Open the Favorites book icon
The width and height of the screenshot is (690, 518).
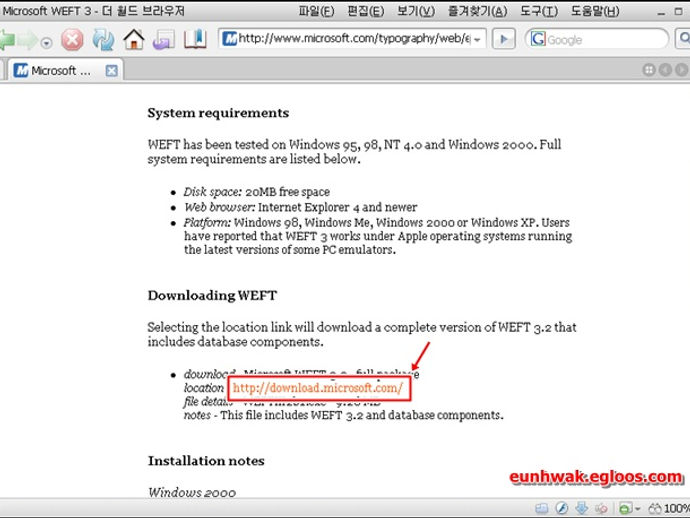pyautogui.click(x=195, y=39)
